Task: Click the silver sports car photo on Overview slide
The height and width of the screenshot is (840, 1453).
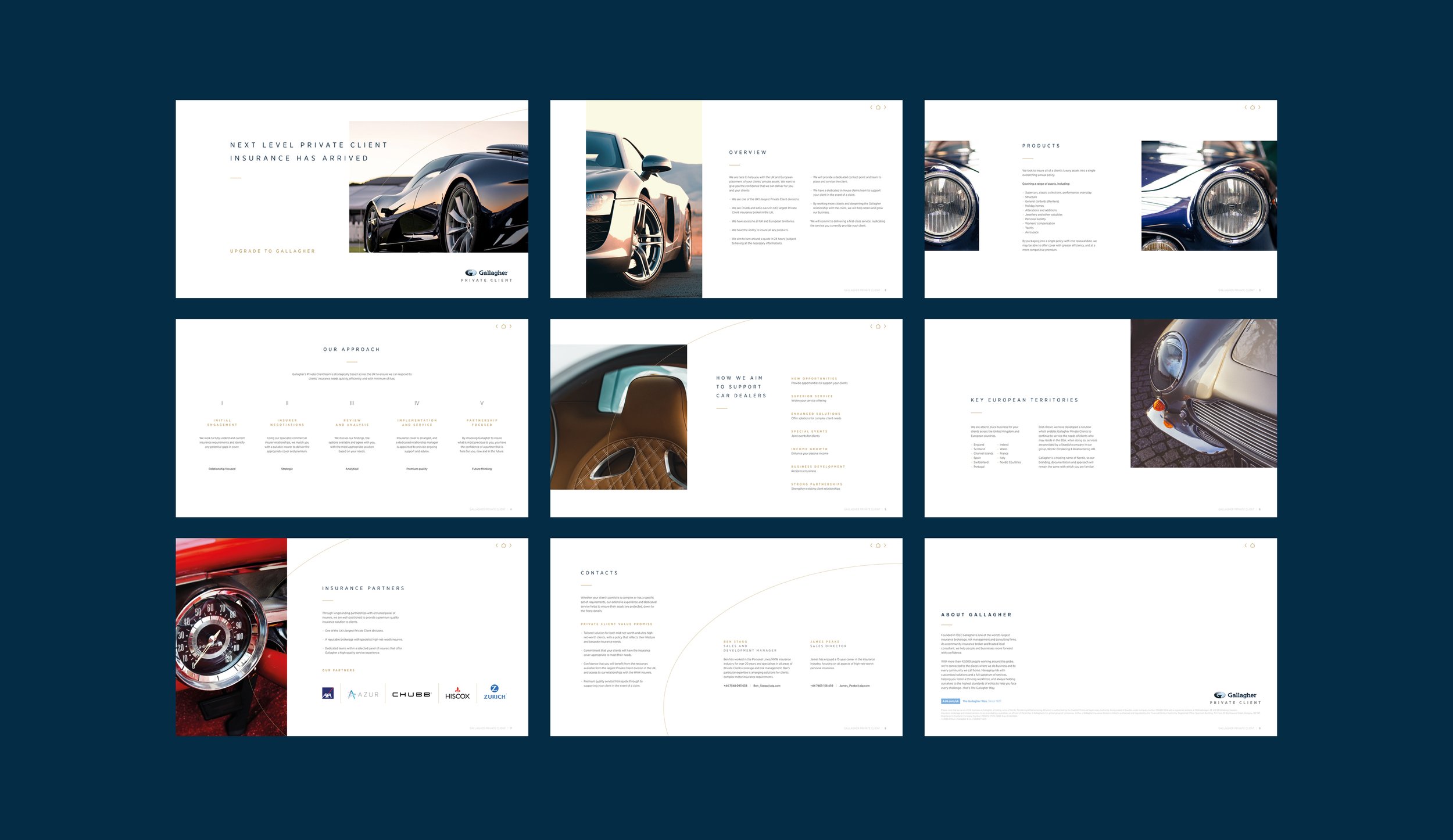Action: (x=644, y=199)
